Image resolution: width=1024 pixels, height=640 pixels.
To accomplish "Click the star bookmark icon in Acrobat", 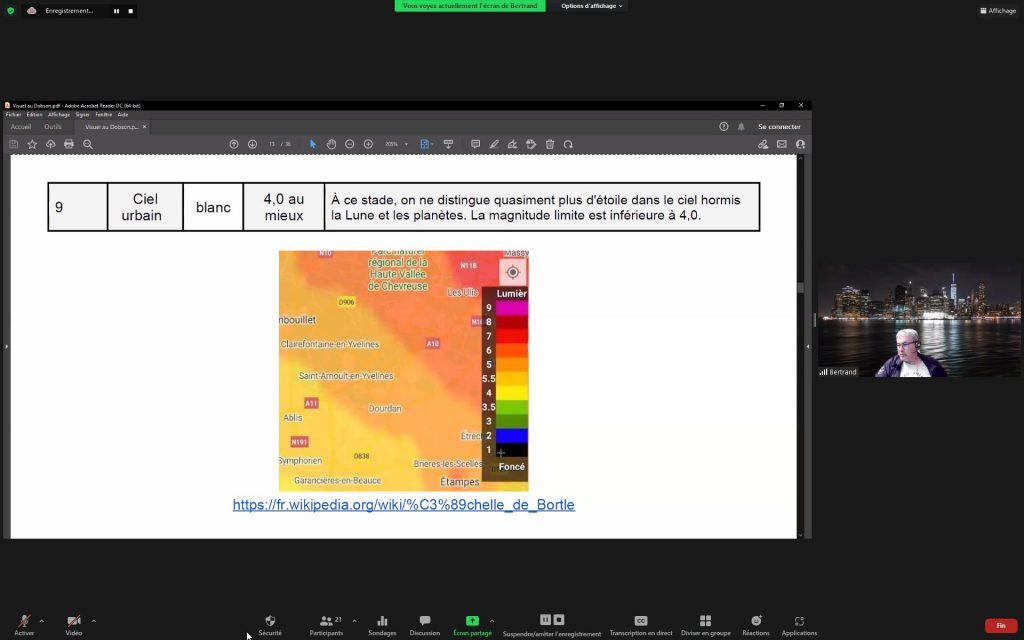I will coord(32,144).
